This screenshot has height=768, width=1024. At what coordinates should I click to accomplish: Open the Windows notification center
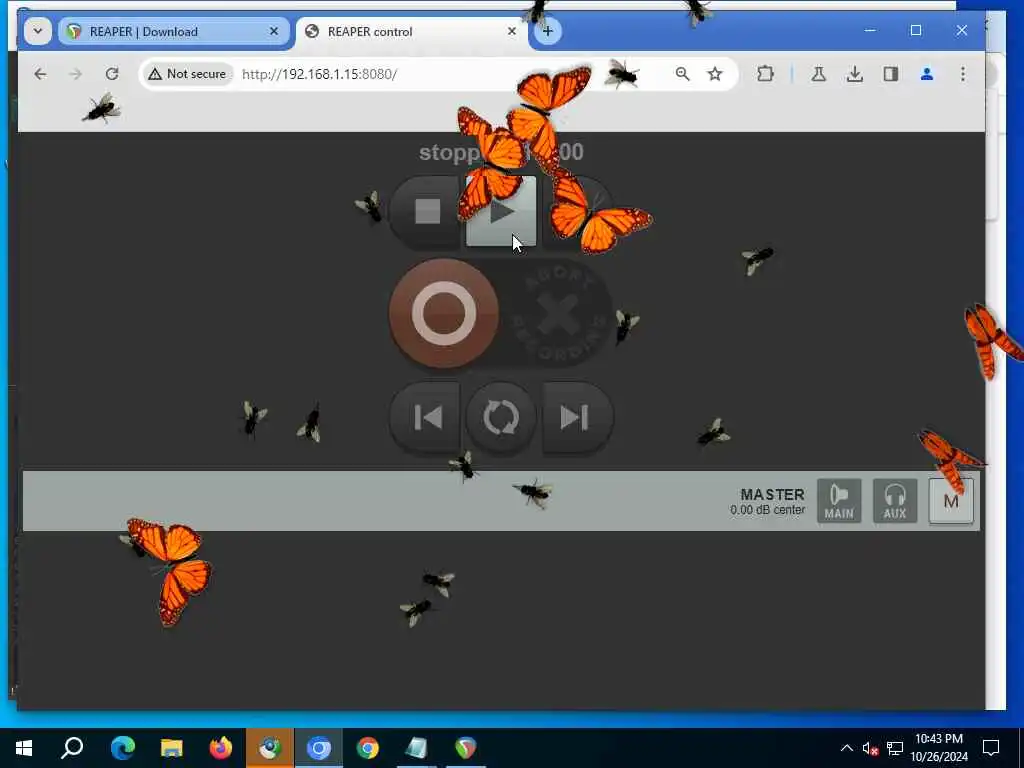[x=991, y=748]
